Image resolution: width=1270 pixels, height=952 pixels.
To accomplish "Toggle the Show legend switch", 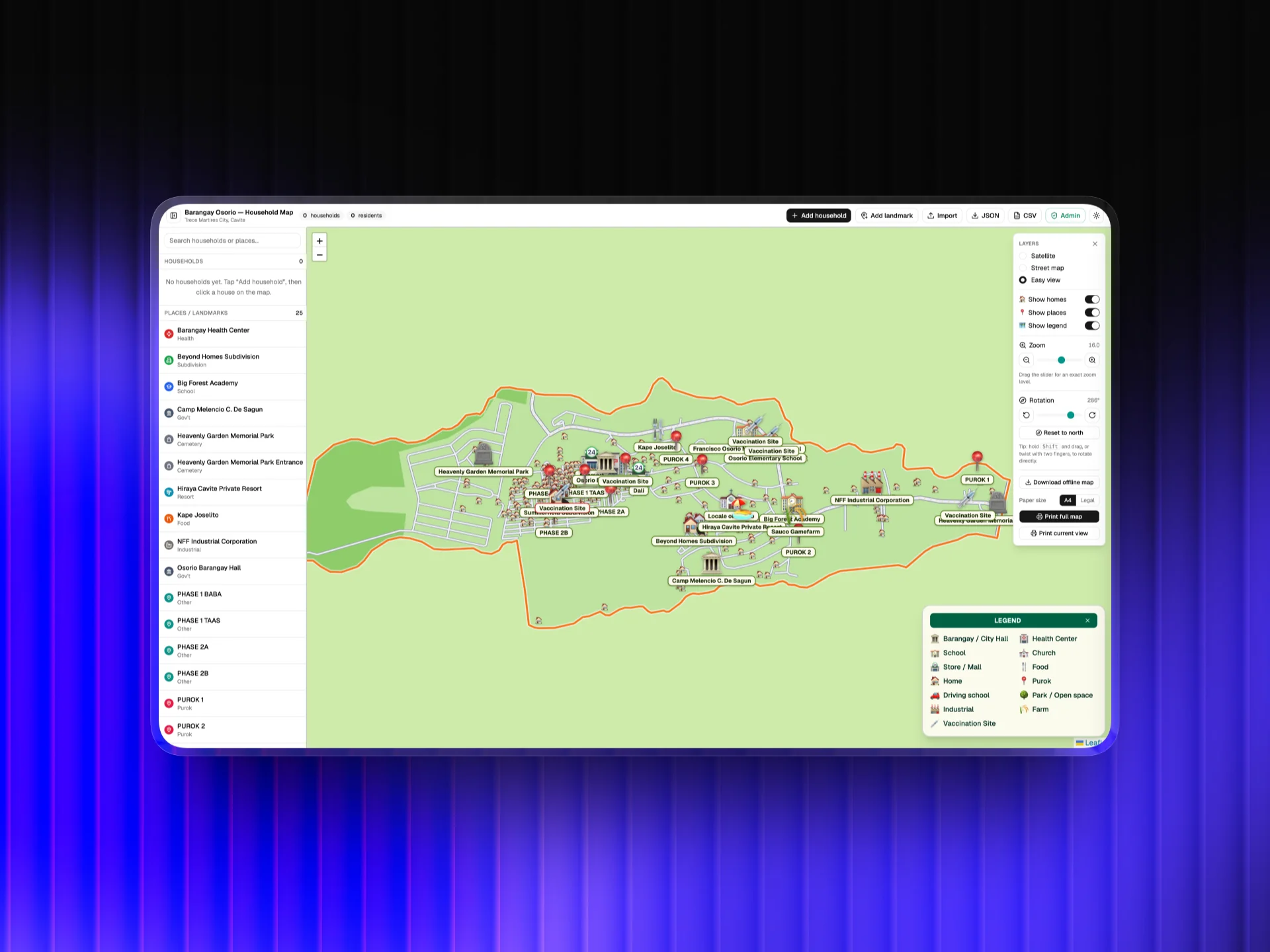I will (x=1092, y=326).
